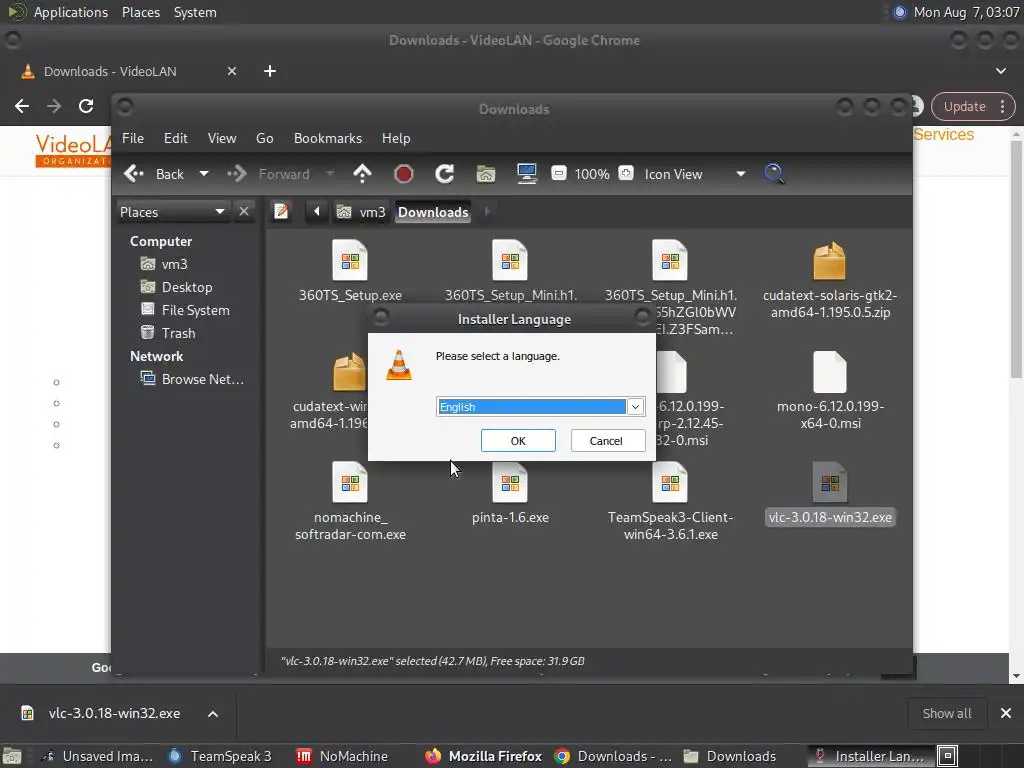Open the Places menu in top panel

click(141, 12)
